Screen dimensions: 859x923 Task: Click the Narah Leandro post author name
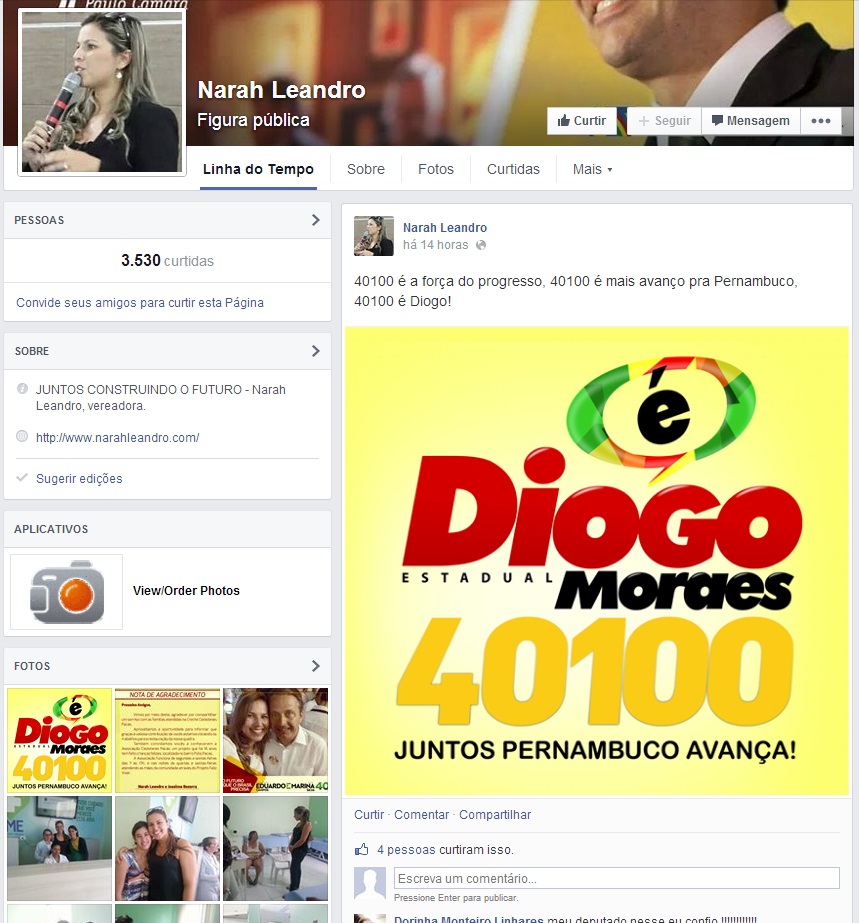[445, 228]
